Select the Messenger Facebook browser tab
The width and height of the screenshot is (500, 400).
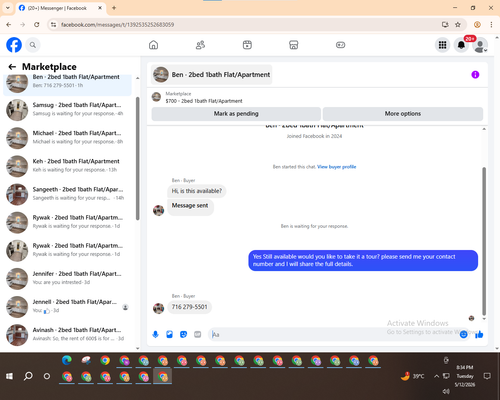[x=60, y=8]
